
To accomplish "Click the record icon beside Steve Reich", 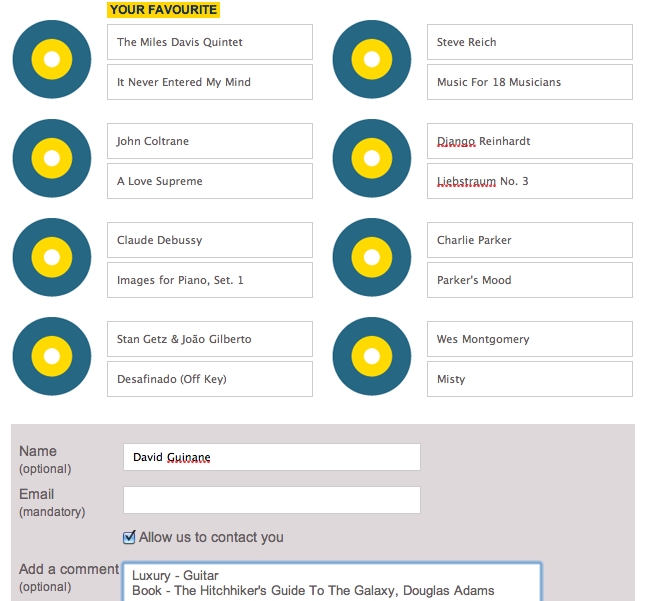I will tap(372, 59).
